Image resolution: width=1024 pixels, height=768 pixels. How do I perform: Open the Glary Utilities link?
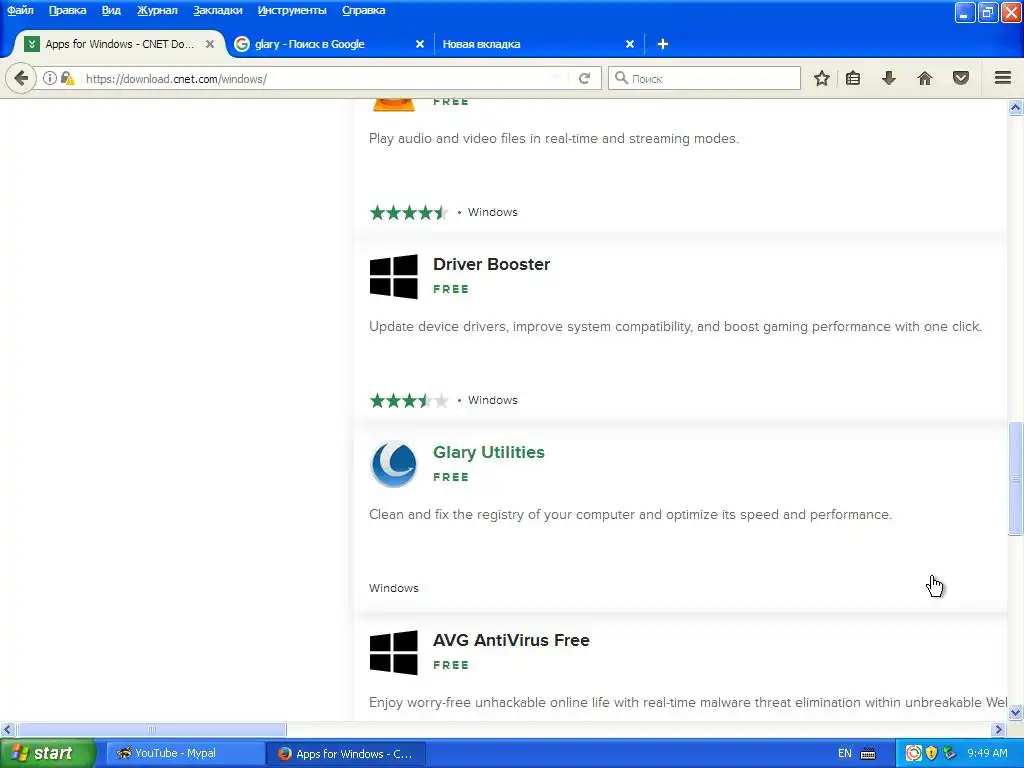point(488,452)
